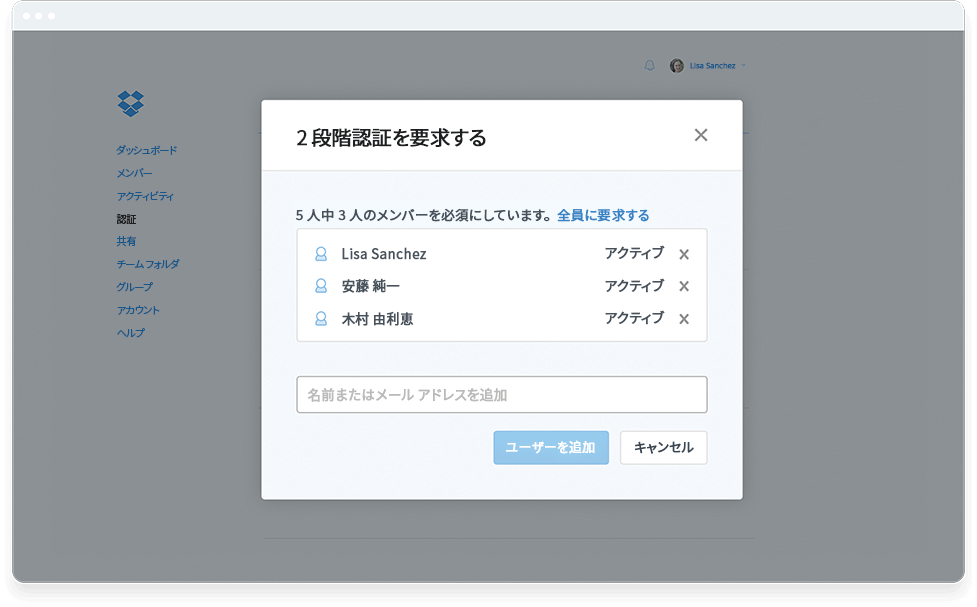Select 認証 in the sidebar
The height and width of the screenshot is (607, 977).
(x=128, y=218)
